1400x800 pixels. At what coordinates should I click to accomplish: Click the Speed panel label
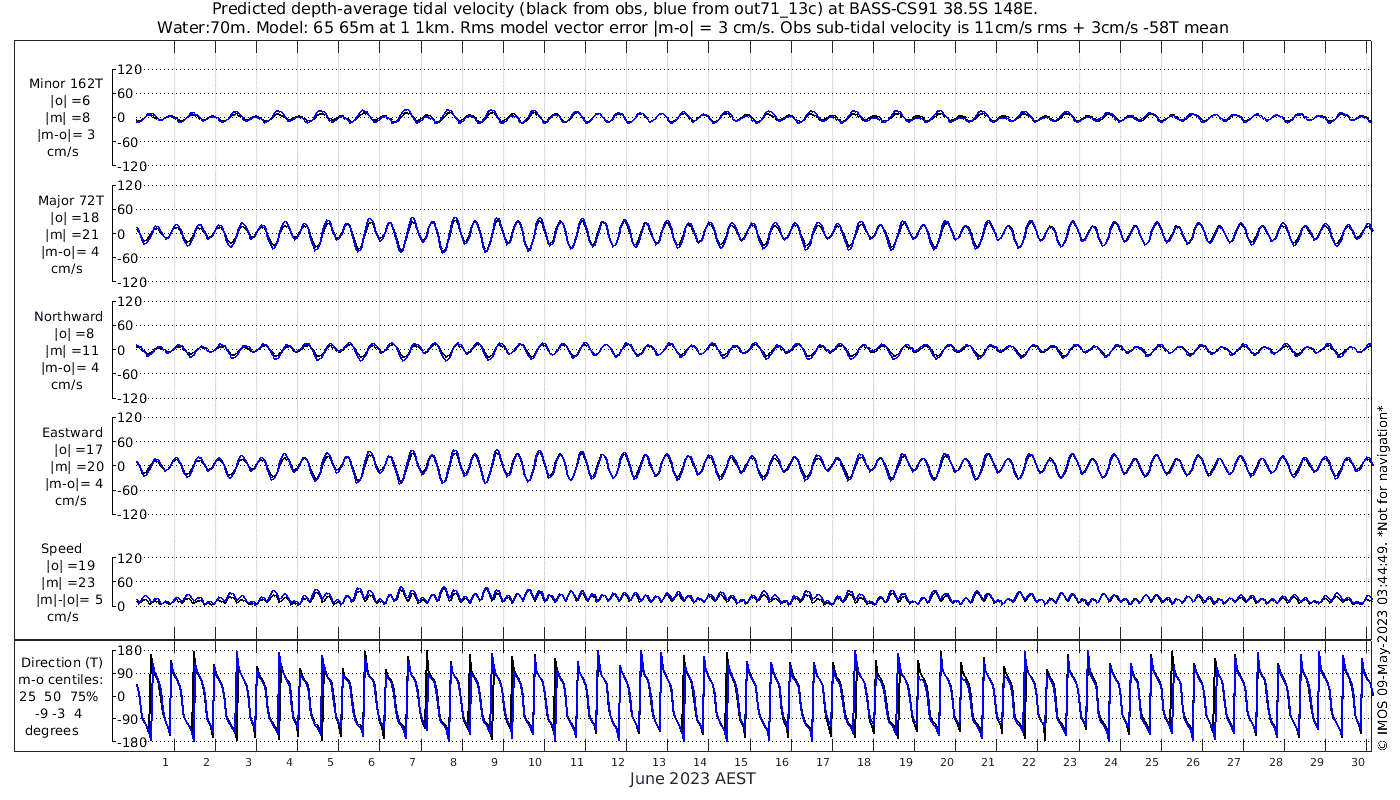click(x=61, y=548)
